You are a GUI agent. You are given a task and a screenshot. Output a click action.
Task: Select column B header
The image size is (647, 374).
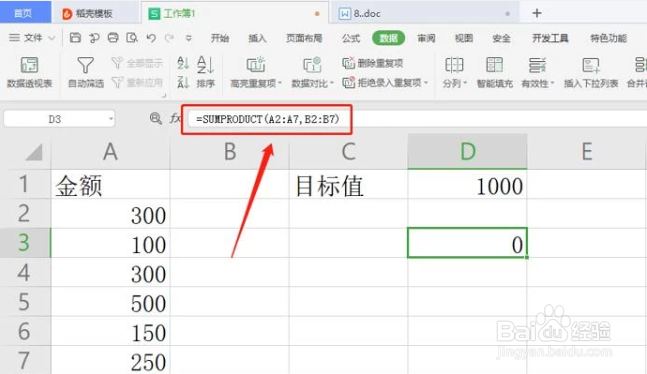click(229, 151)
